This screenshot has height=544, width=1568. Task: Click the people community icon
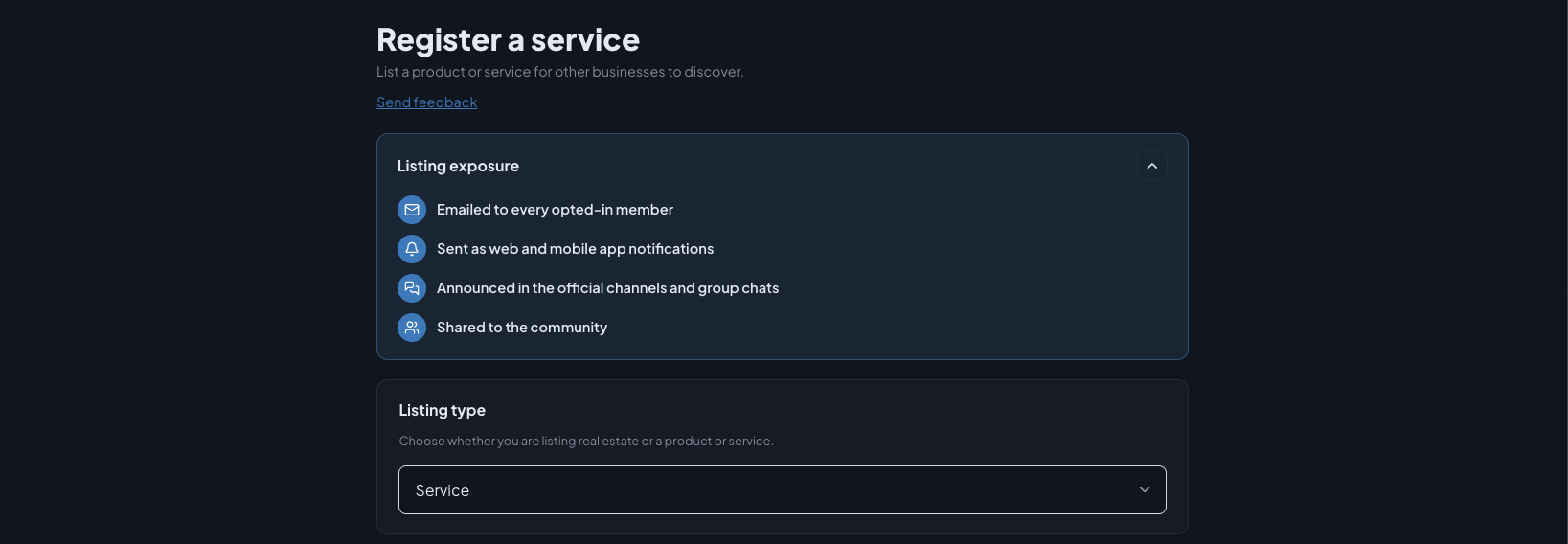(x=412, y=328)
